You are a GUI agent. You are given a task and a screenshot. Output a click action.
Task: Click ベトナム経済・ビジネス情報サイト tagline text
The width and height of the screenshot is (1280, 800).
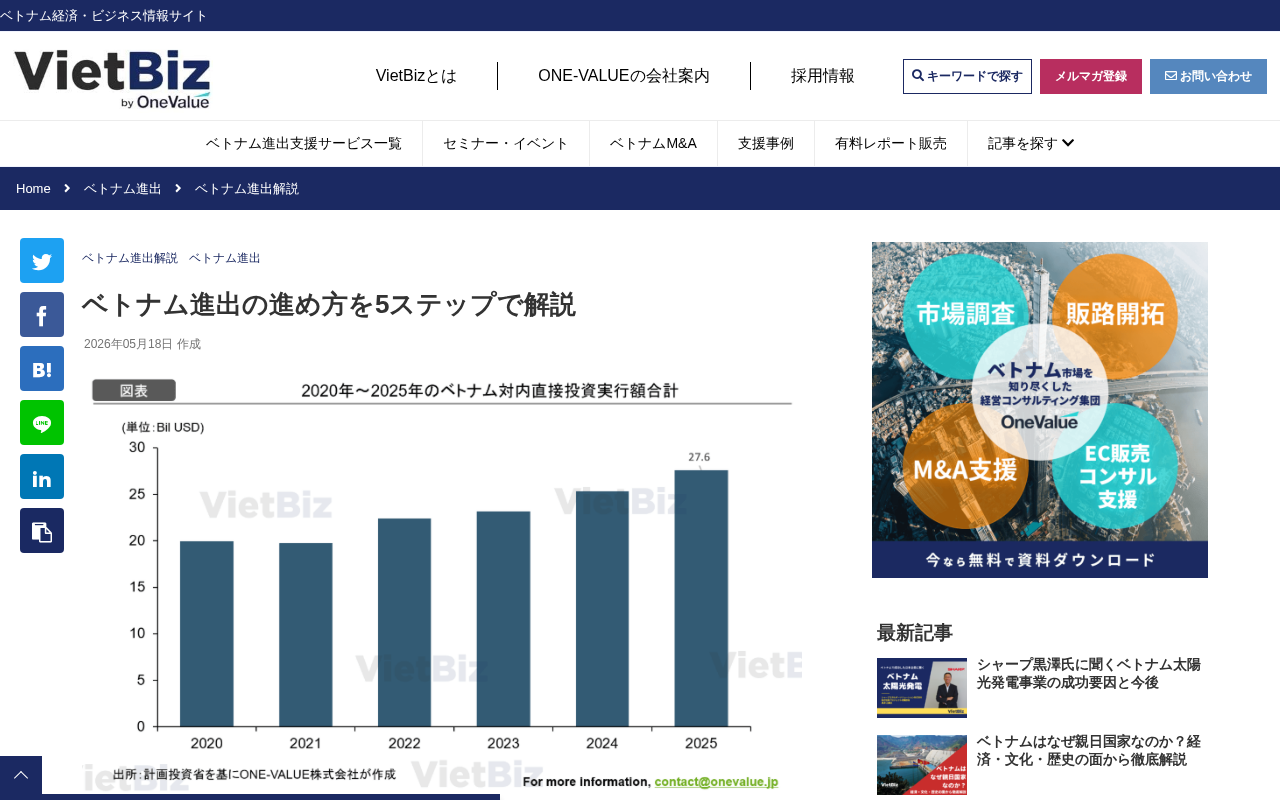[x=104, y=15]
